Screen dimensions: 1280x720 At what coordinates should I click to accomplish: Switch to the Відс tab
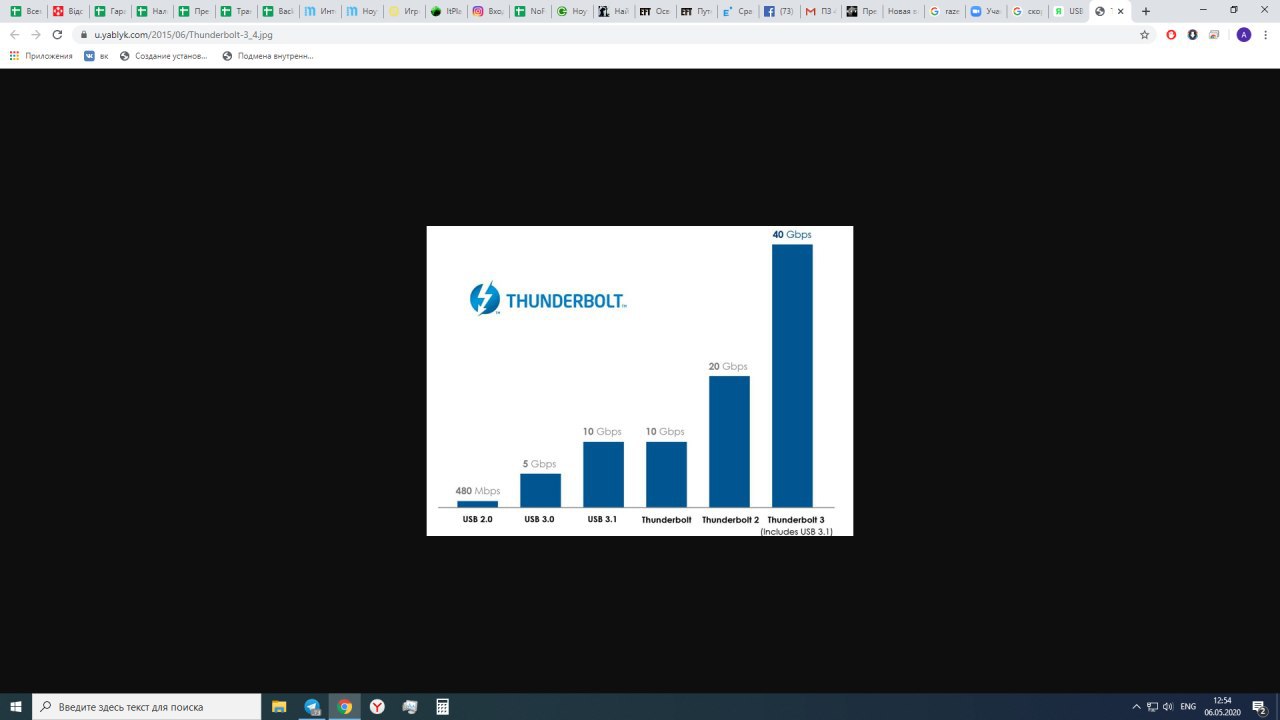tap(68, 11)
